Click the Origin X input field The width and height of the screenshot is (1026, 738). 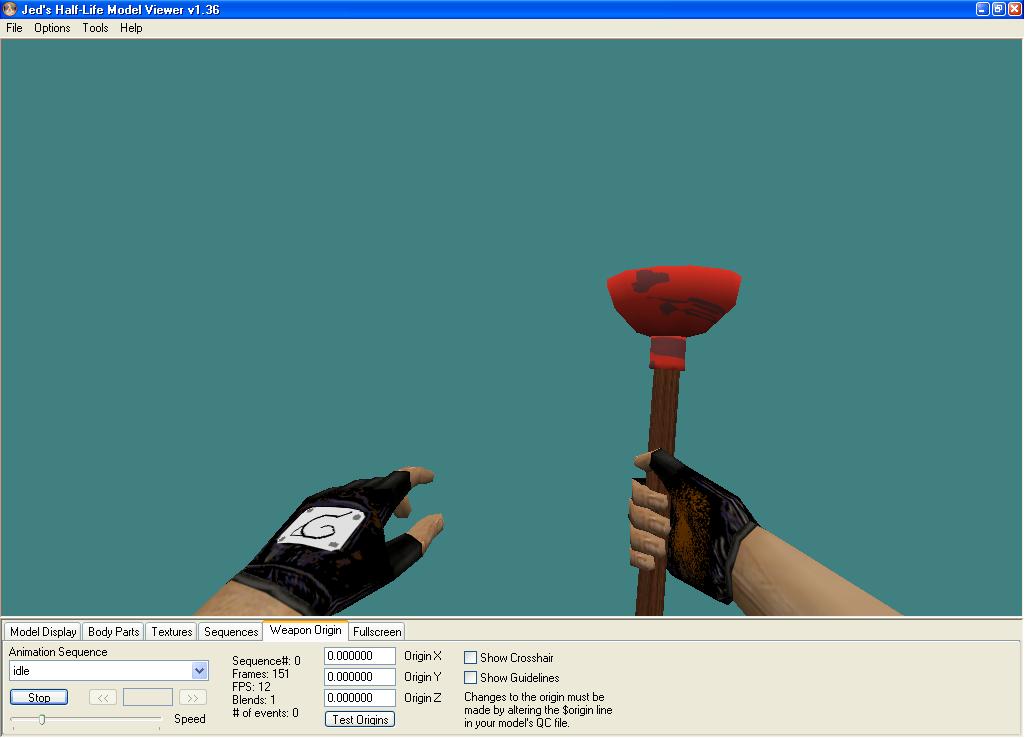pyautogui.click(x=360, y=656)
